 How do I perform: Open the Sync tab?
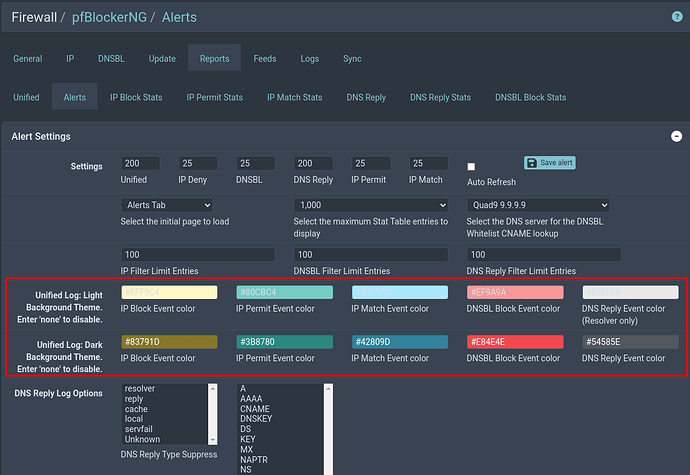click(x=352, y=59)
